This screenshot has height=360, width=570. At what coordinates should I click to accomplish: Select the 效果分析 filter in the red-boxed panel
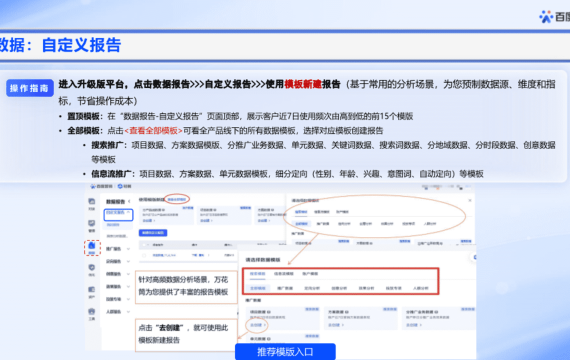tap(366, 288)
